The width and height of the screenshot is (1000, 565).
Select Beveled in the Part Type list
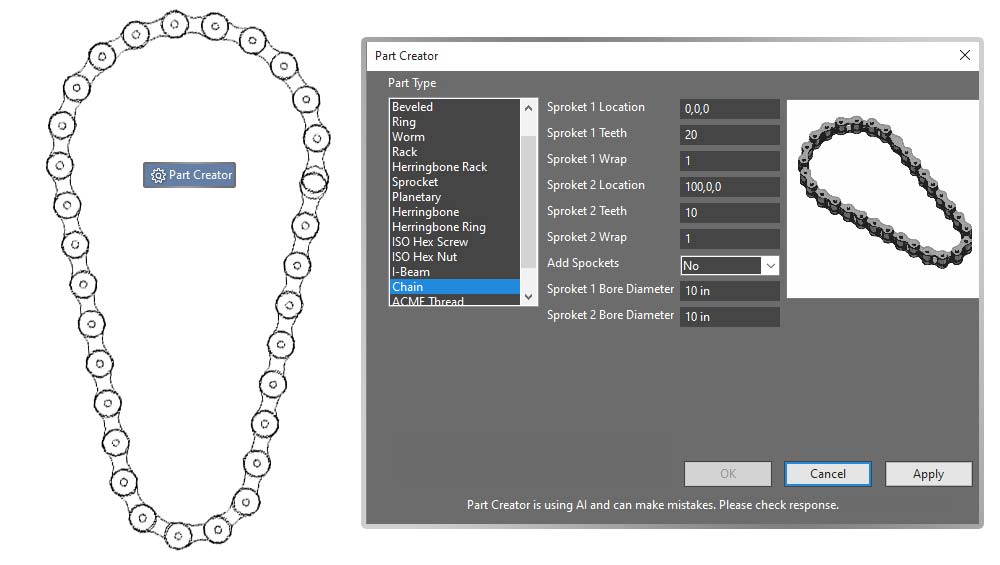click(455, 107)
